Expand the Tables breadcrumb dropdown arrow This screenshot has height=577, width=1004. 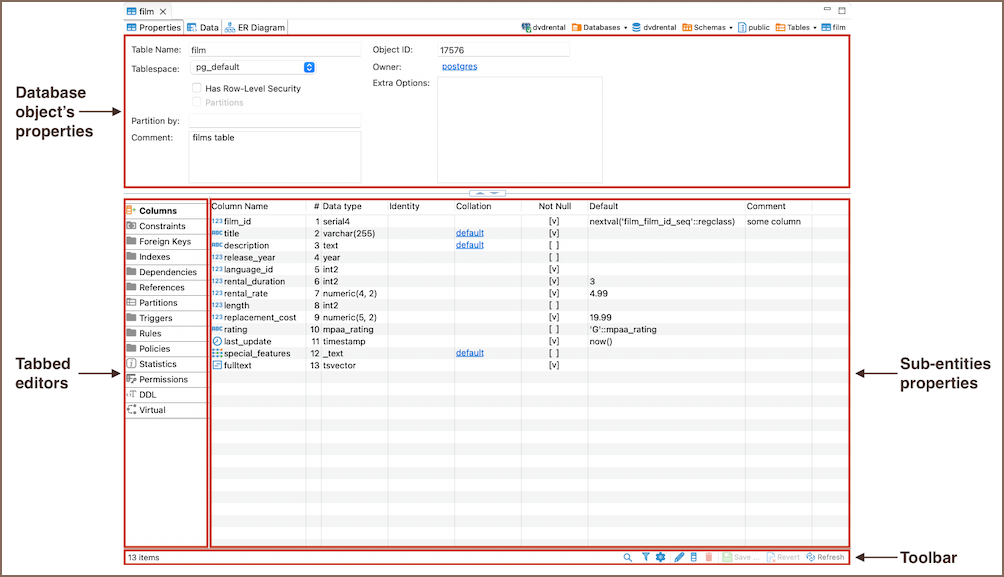click(x=815, y=28)
